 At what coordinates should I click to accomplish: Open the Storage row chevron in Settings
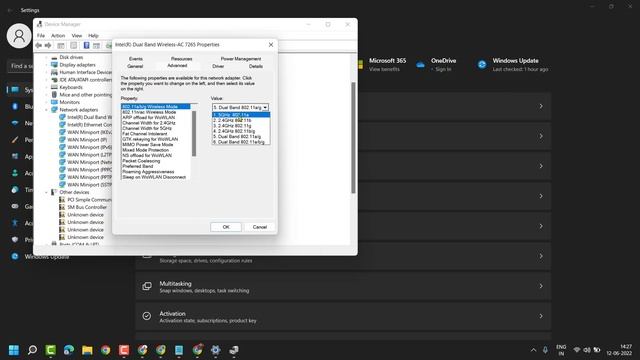(541, 256)
